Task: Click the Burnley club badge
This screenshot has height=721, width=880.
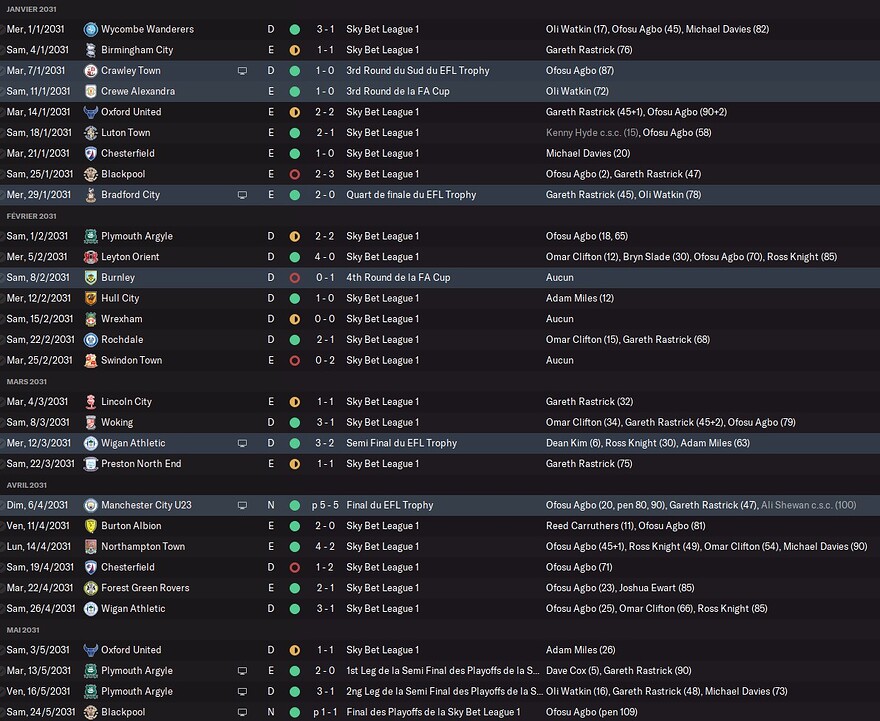Action: (90, 278)
